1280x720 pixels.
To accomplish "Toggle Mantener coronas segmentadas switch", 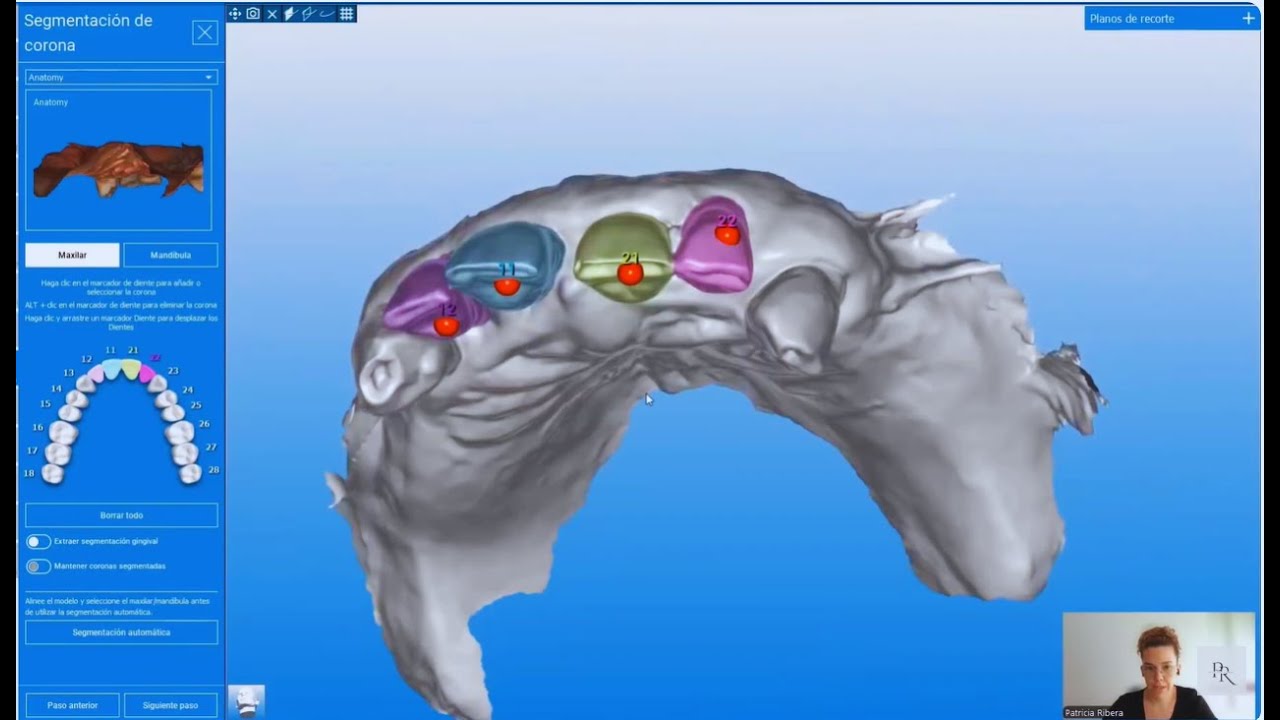I will pos(38,566).
